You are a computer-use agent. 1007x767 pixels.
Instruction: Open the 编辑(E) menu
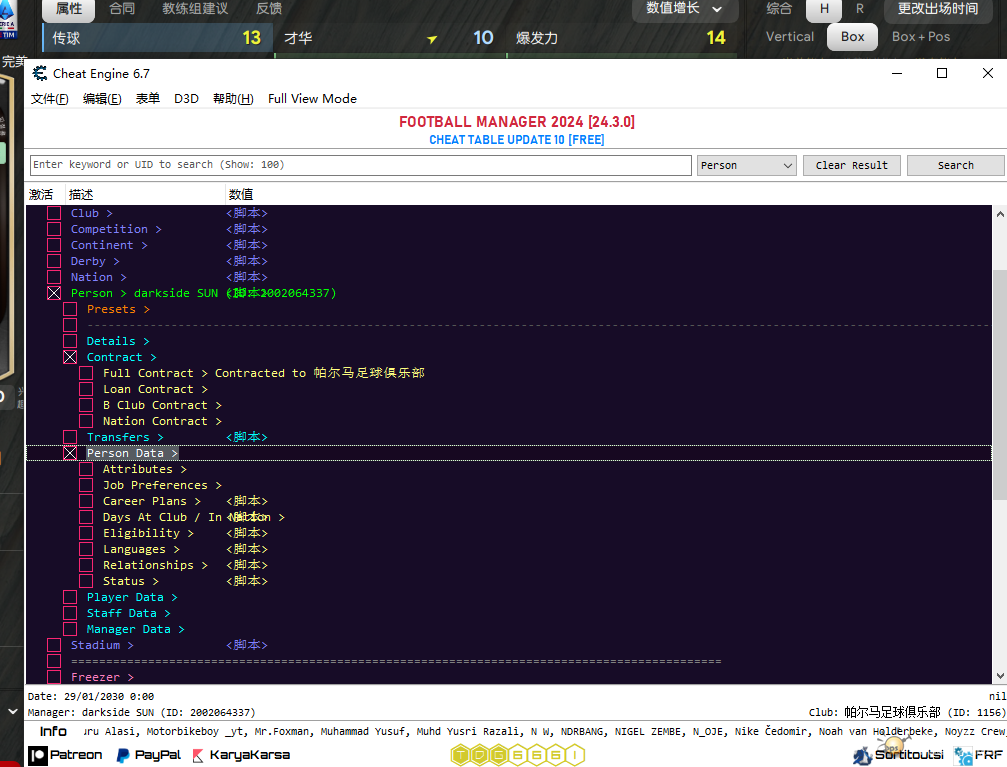click(x=102, y=99)
